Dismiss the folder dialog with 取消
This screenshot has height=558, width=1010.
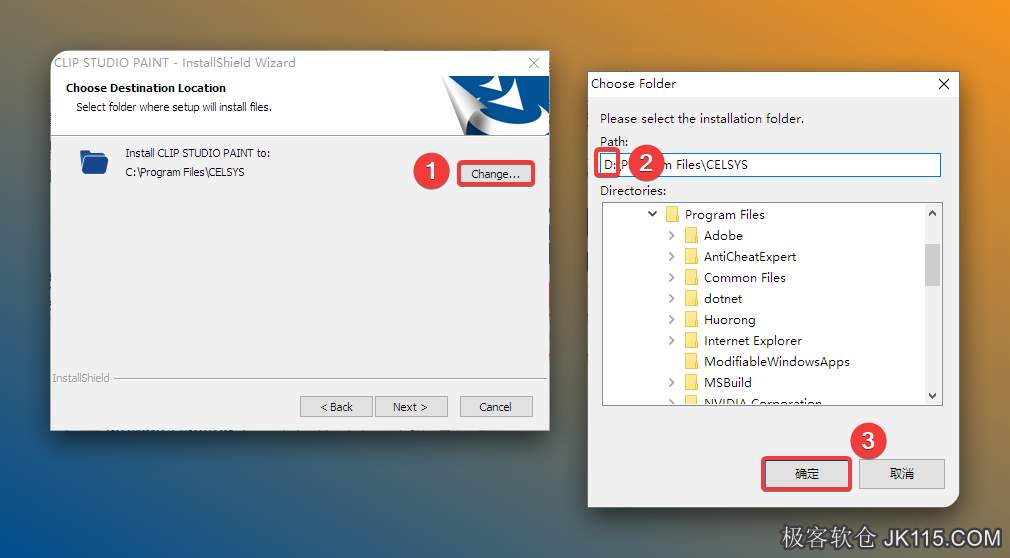[x=902, y=474]
